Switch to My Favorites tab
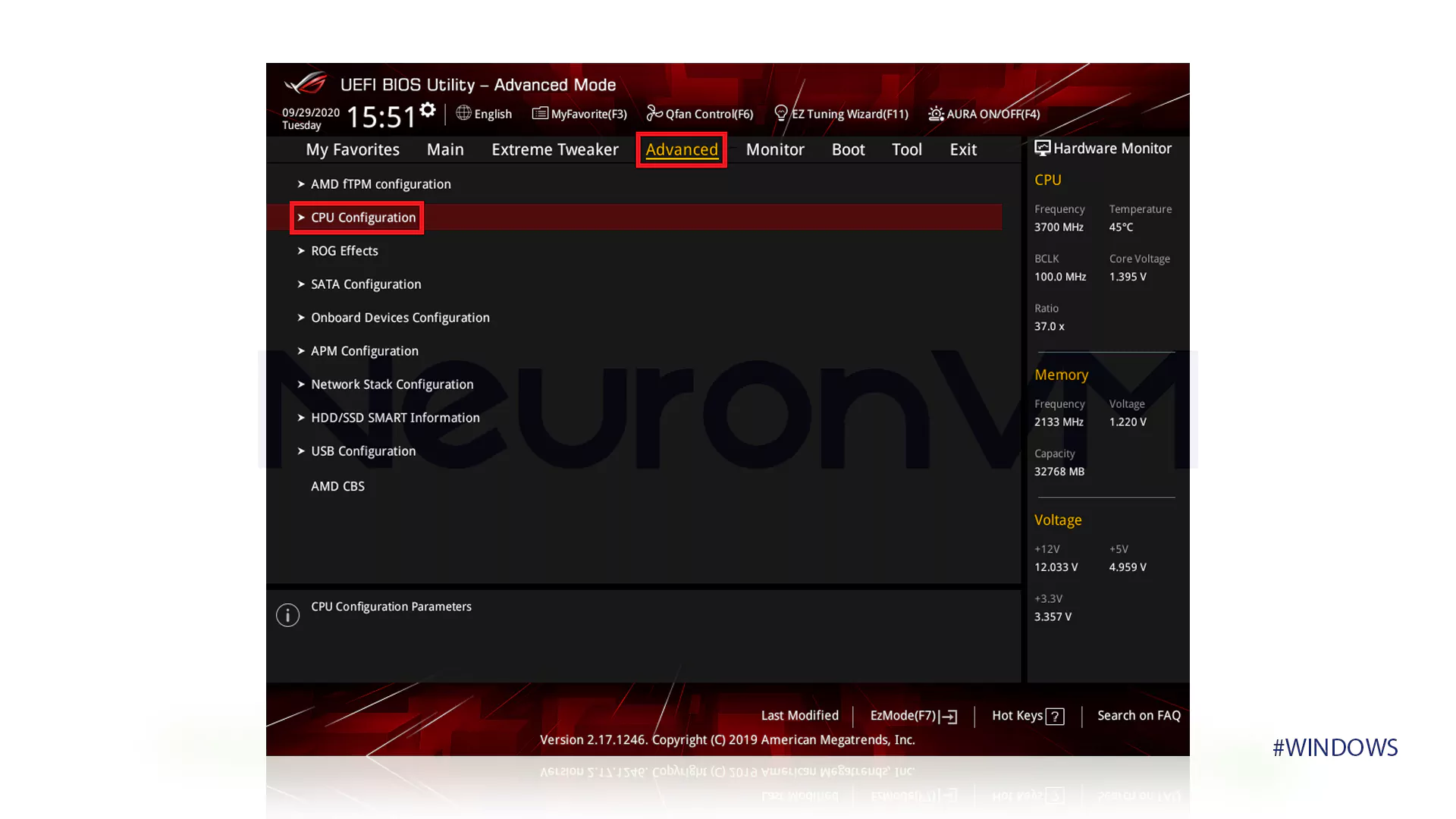Screen dimensions: 1456x819 click(353, 149)
